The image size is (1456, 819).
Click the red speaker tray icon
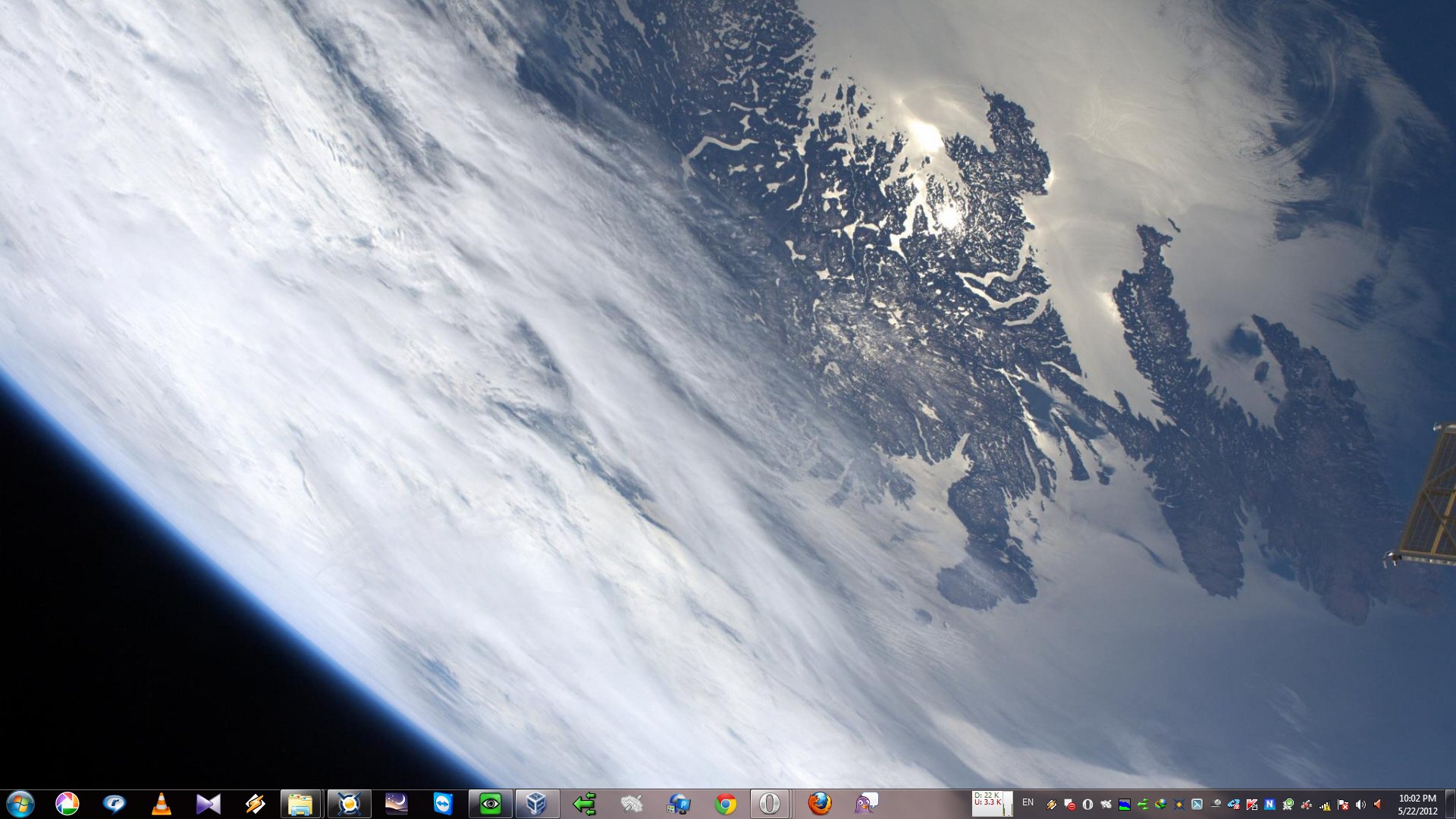coord(1378,805)
